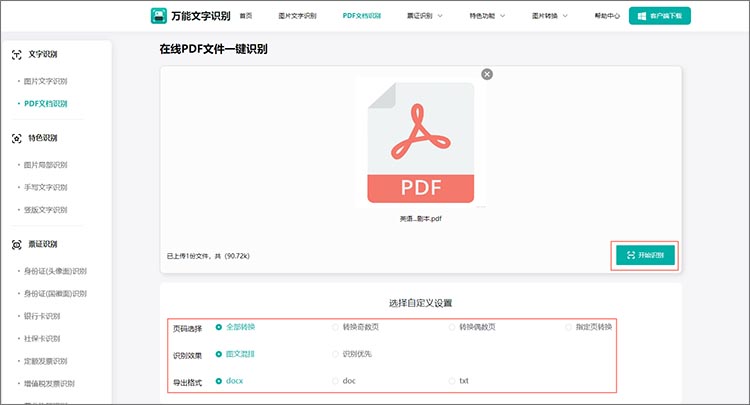Select 识别优先 recognition effect
This screenshot has width=750, height=405.
tap(336, 354)
